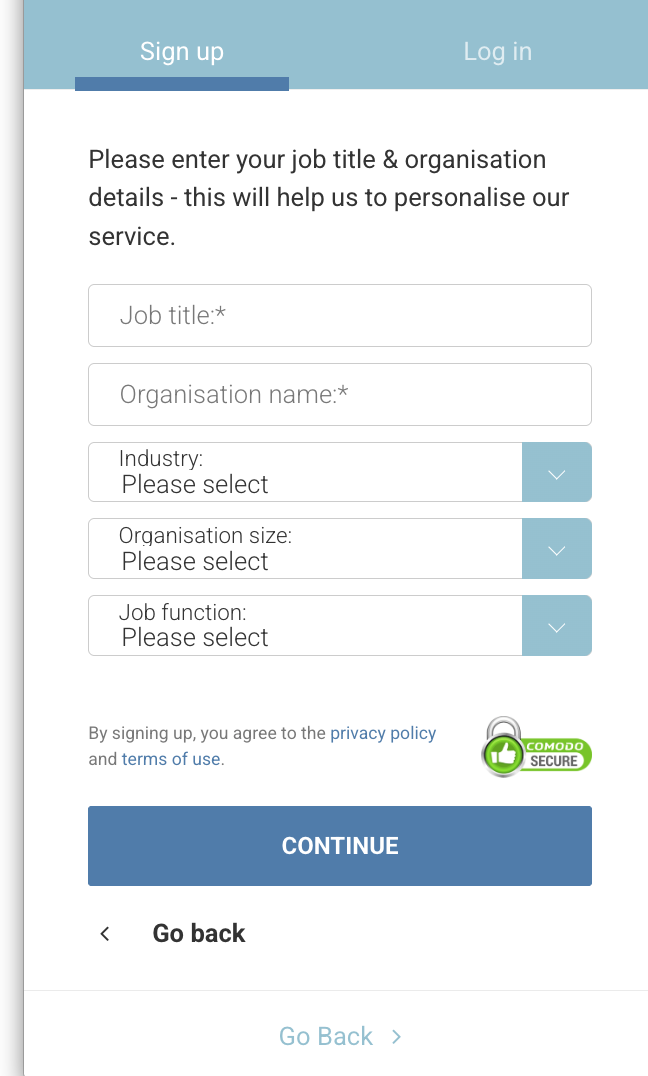Switch to the Log in tab
This screenshot has width=648, height=1076.
coord(497,52)
